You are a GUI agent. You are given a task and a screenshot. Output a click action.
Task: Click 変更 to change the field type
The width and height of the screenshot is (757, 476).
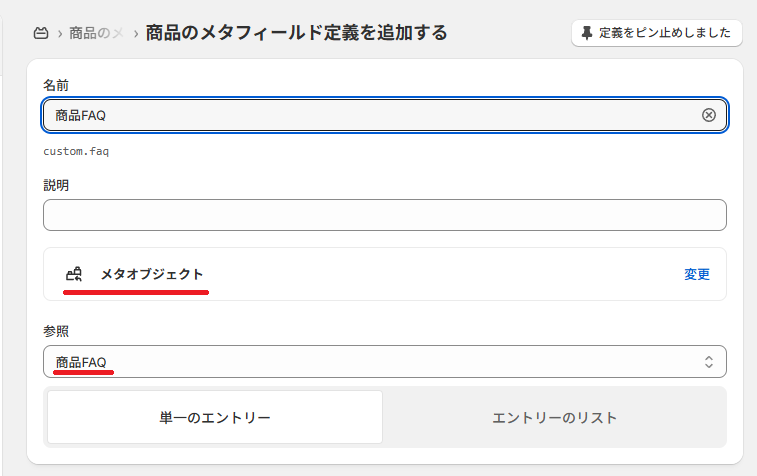click(697, 274)
